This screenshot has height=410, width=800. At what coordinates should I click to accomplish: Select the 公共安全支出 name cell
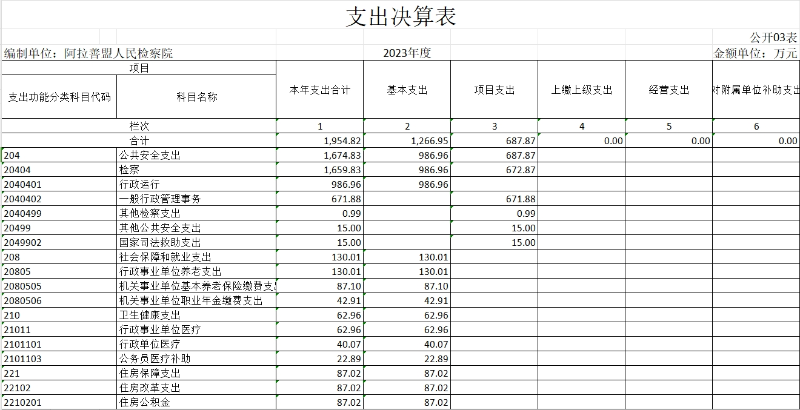[197, 155]
